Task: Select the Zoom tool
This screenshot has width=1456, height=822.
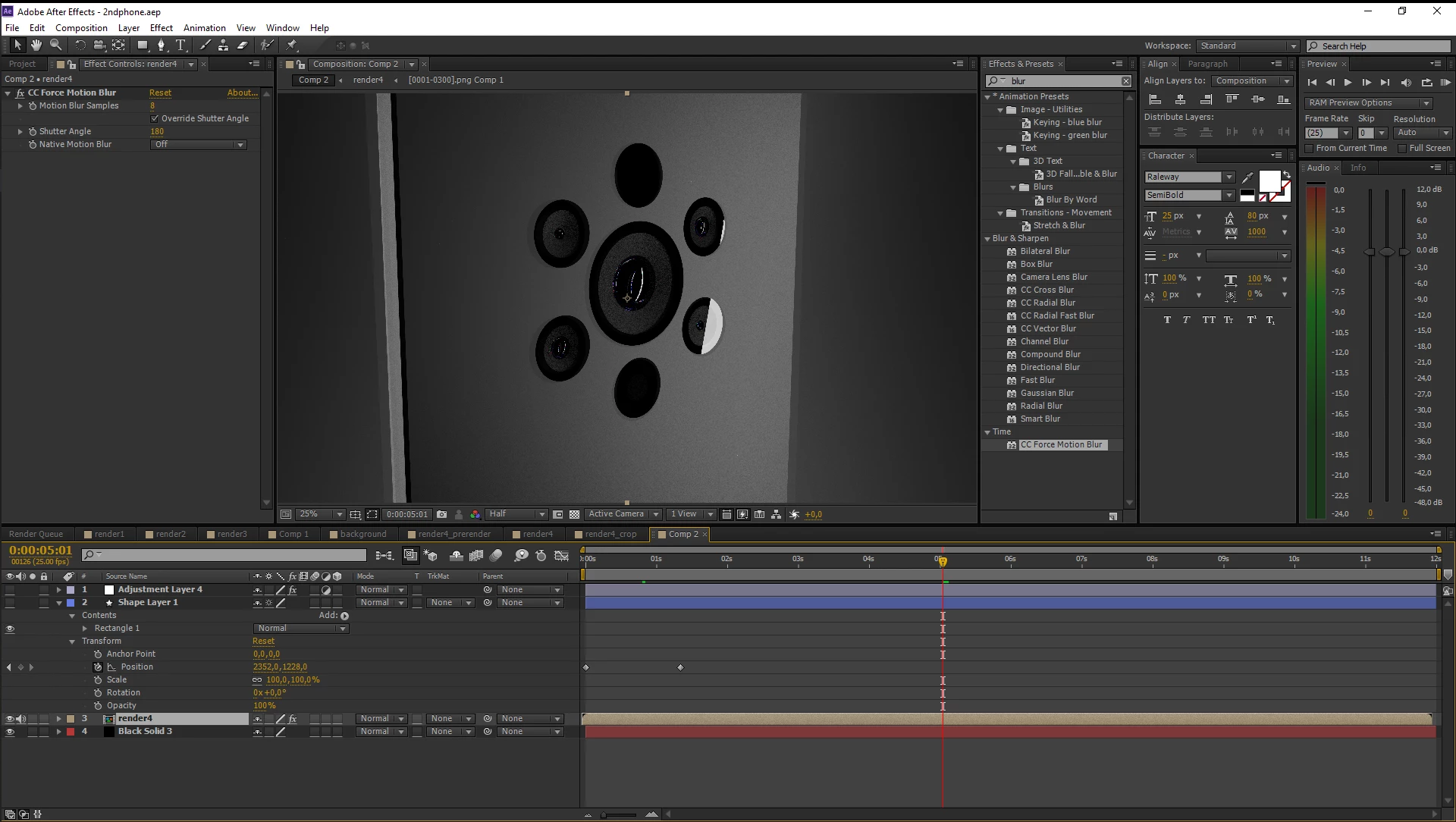Action: (55, 45)
